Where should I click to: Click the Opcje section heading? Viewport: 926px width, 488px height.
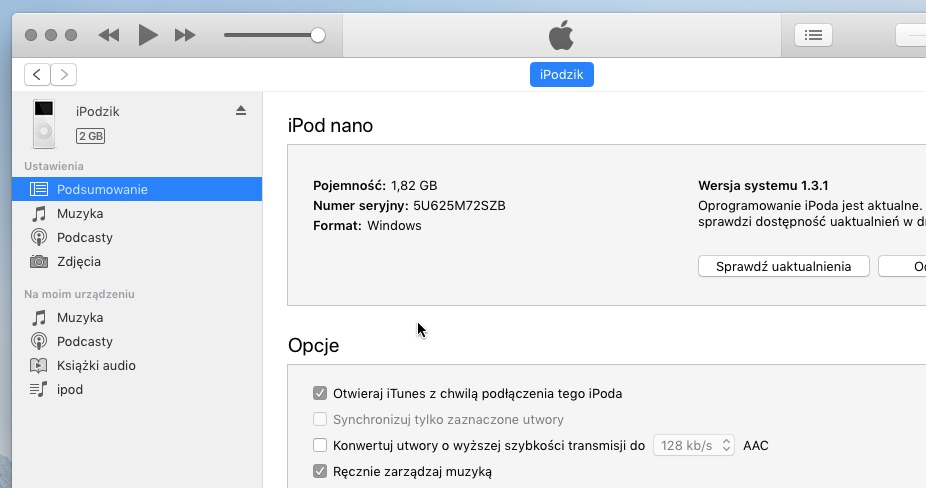pyautogui.click(x=314, y=345)
